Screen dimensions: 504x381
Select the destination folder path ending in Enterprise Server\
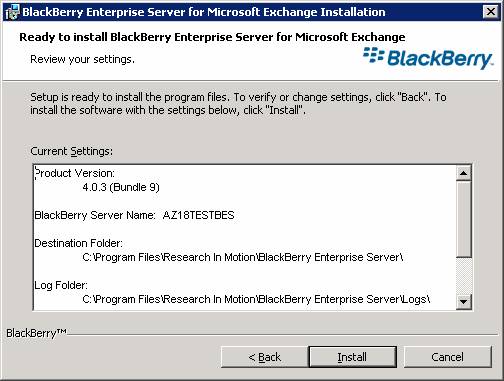pos(243,257)
